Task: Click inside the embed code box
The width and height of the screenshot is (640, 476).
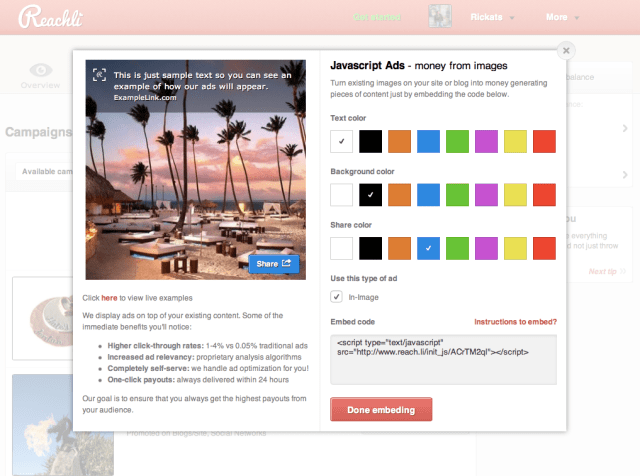Action: coord(443,360)
